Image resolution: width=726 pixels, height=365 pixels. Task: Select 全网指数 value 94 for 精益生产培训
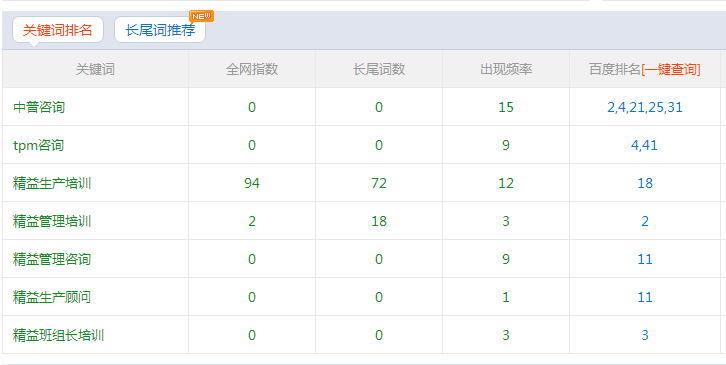point(252,183)
